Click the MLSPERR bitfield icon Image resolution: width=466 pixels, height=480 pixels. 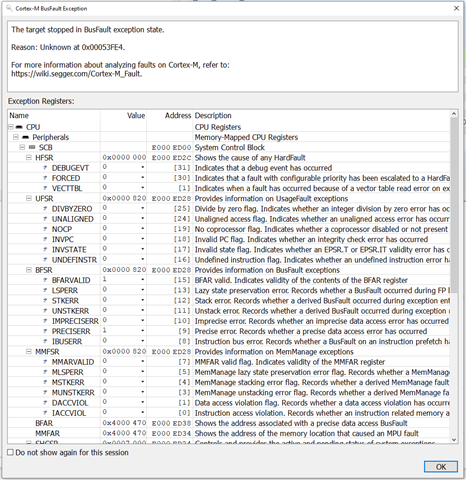[x=45, y=372]
